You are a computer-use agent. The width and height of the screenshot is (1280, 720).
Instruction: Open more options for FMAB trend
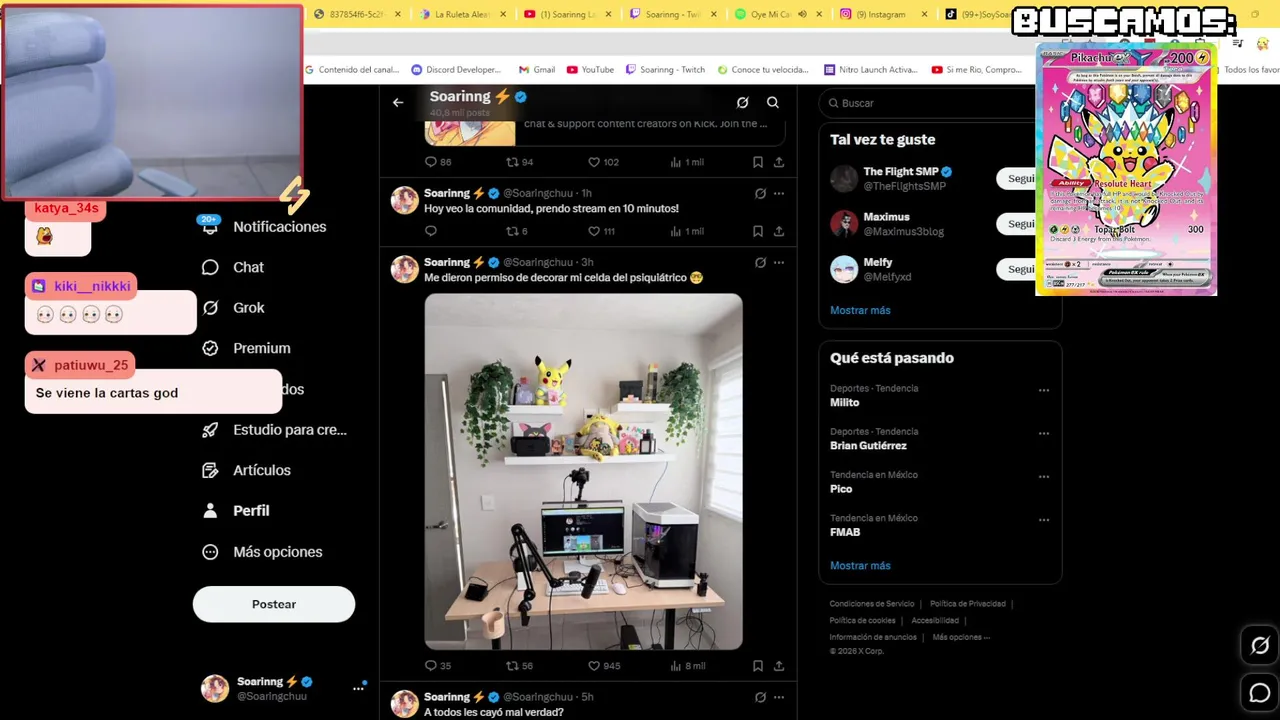[x=1044, y=520]
